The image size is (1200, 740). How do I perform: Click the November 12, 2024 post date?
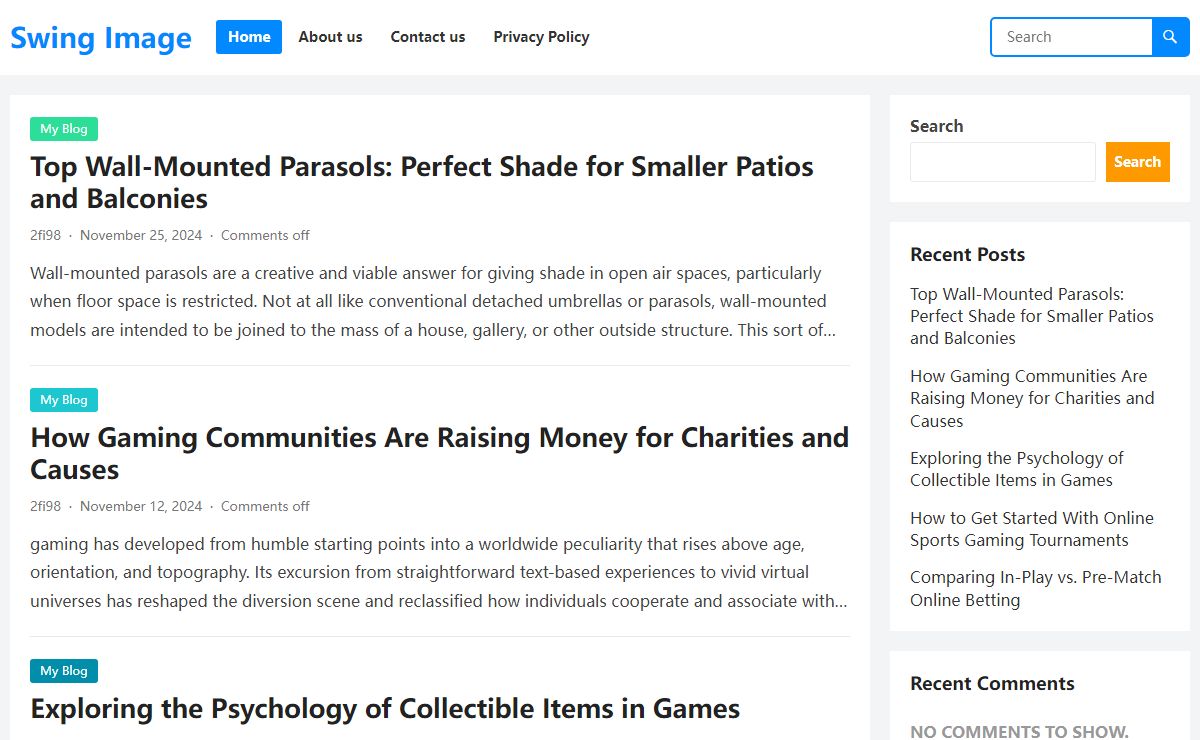click(x=141, y=506)
